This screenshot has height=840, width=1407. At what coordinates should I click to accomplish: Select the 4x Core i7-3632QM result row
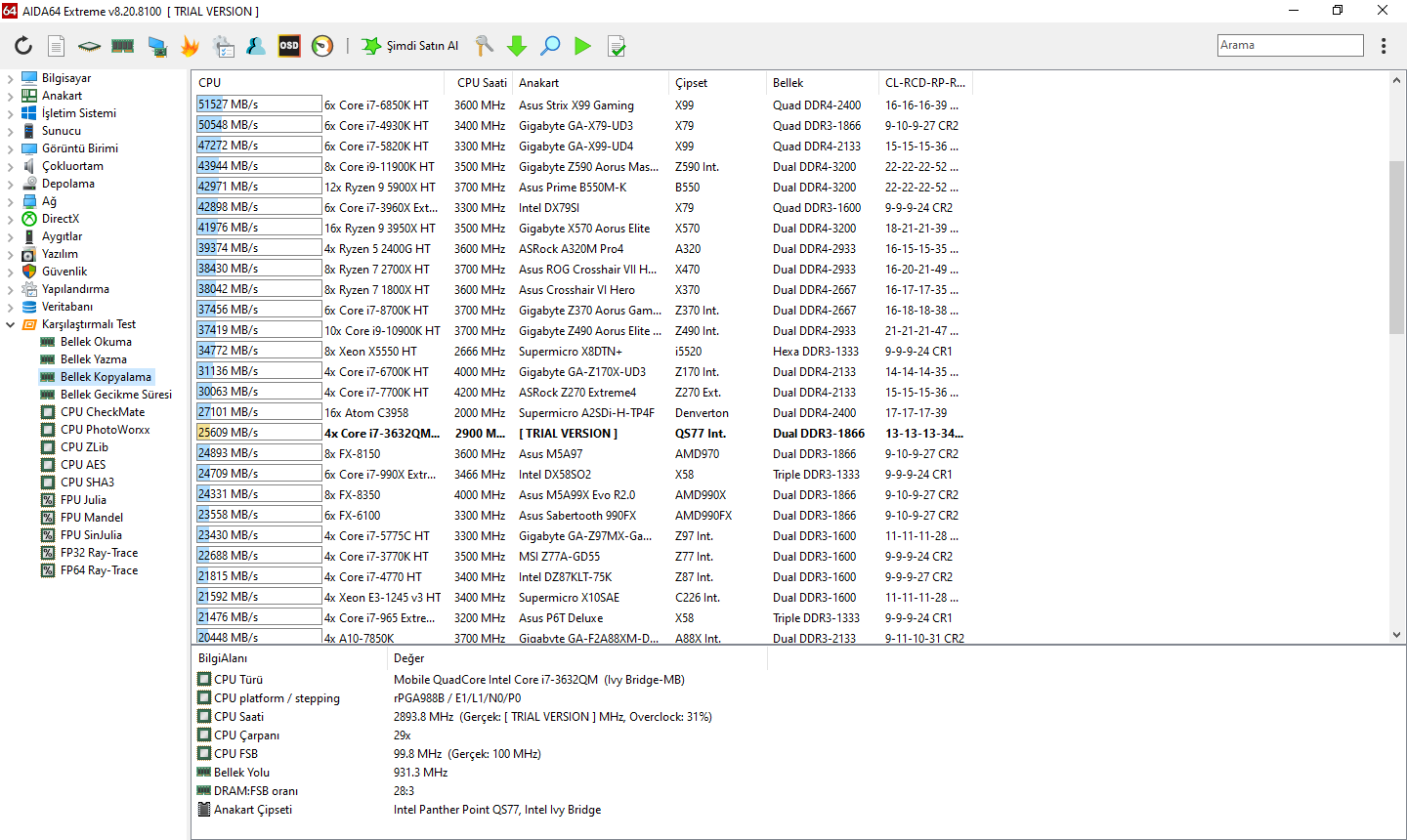[581, 433]
